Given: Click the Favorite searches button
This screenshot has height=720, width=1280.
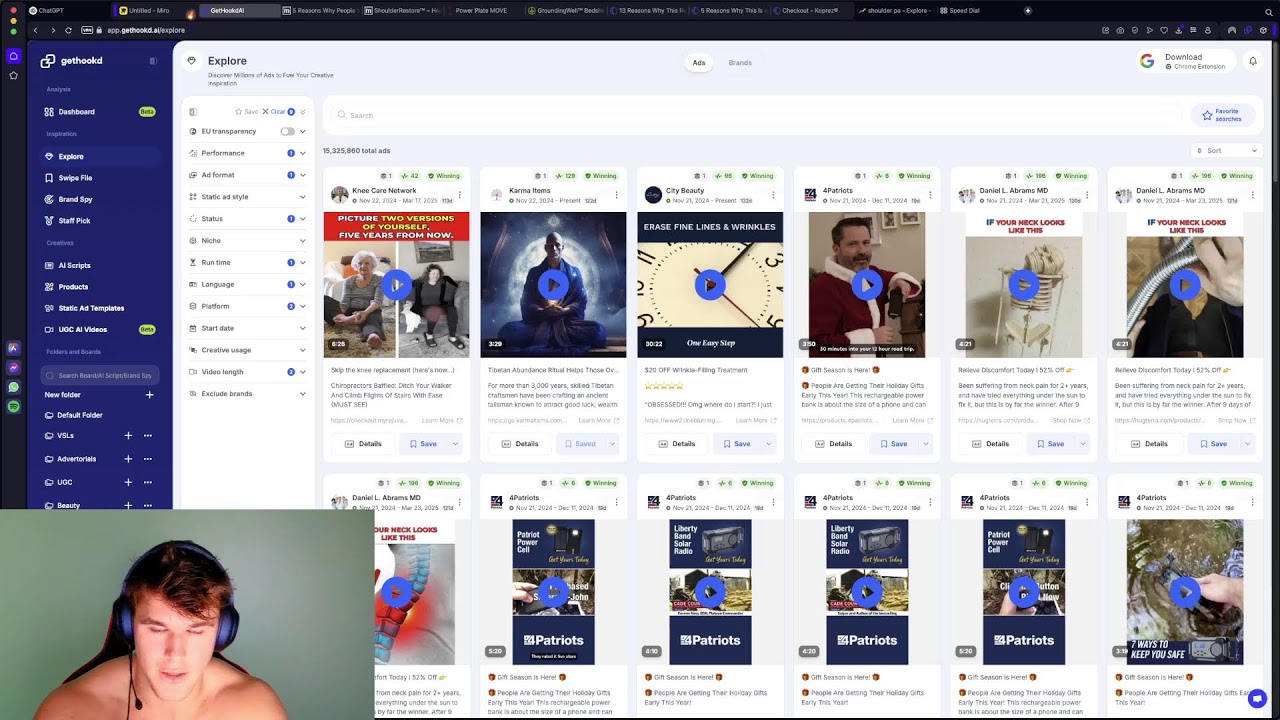Looking at the screenshot, I should click(1222, 116).
